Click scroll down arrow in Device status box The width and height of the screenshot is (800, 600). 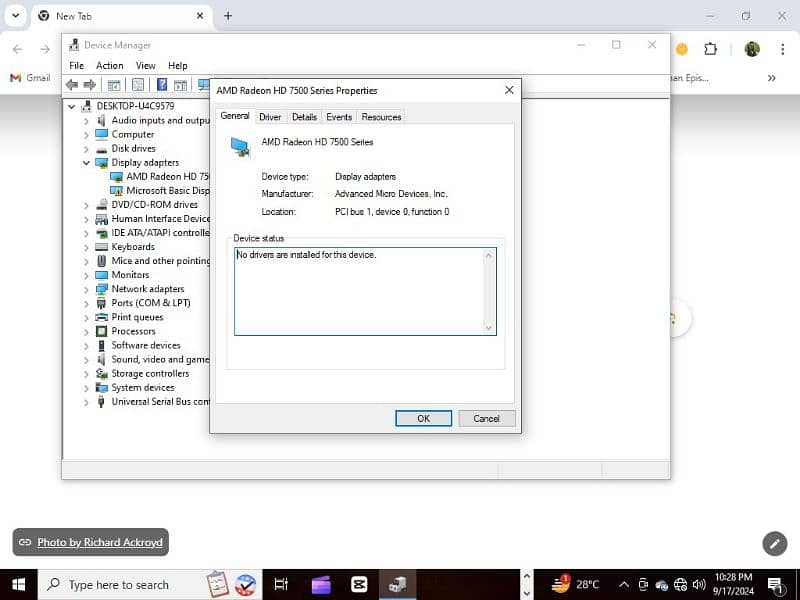[x=489, y=328]
